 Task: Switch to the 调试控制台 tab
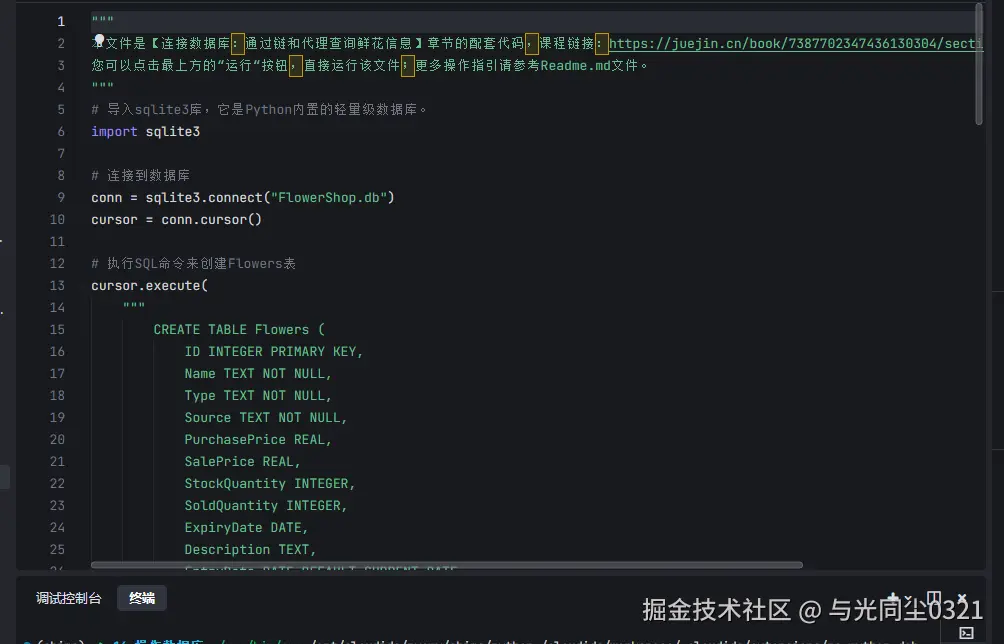point(68,598)
